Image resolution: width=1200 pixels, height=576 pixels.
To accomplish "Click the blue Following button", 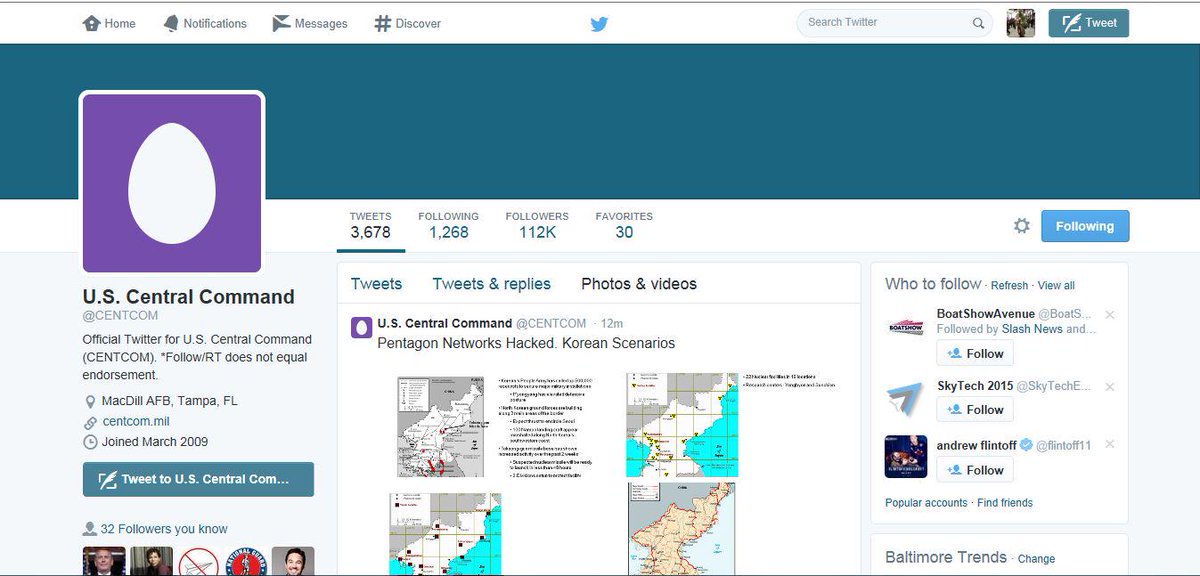I will pos(1085,226).
